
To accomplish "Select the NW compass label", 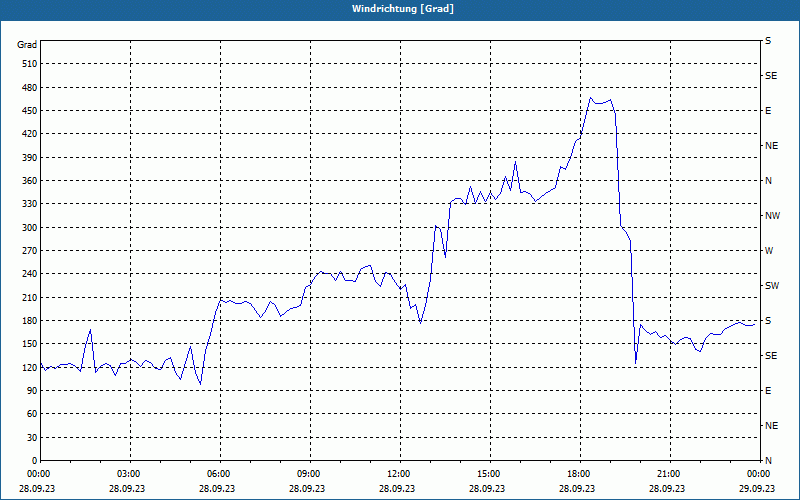I will click(772, 216).
